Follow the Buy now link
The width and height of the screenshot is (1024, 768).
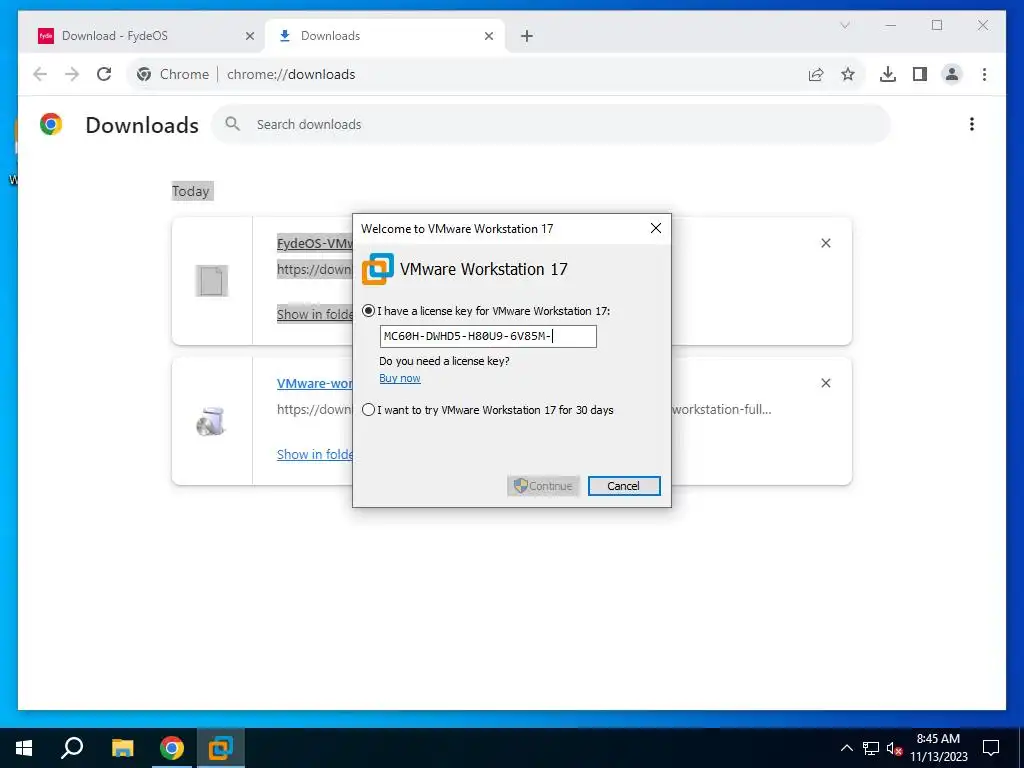click(x=400, y=378)
